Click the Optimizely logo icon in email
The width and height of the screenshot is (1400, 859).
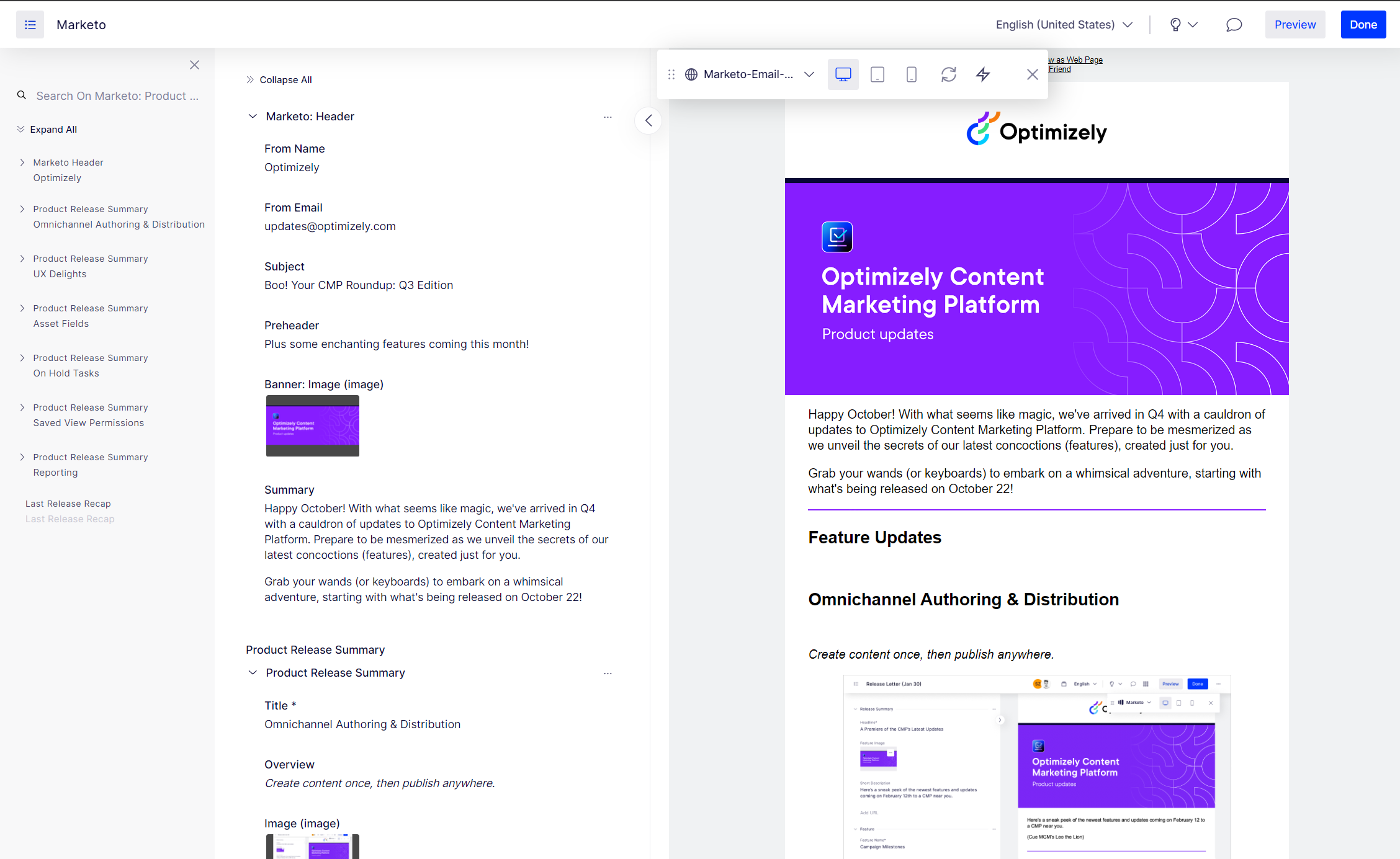(982, 129)
